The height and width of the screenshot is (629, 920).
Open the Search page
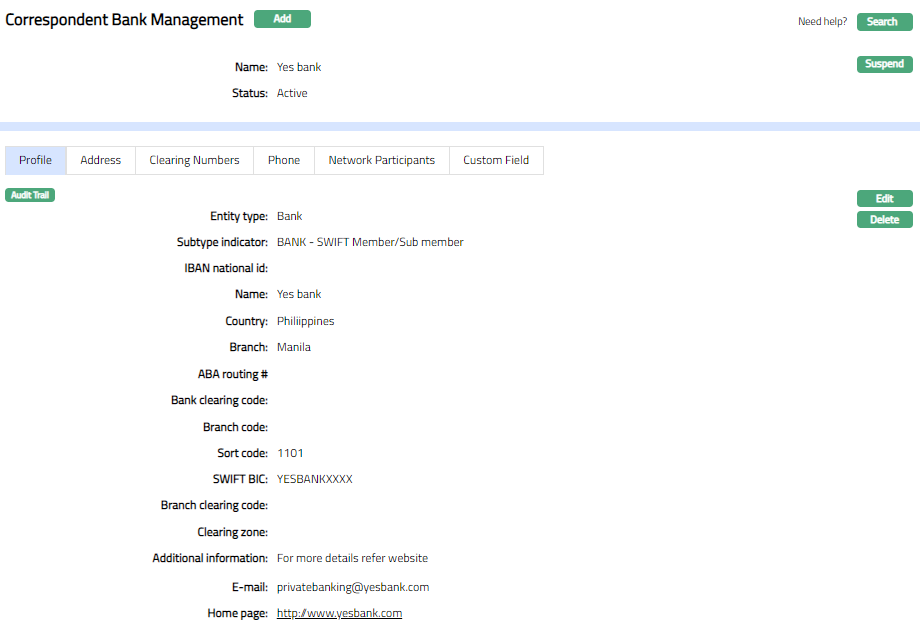[x=884, y=22]
